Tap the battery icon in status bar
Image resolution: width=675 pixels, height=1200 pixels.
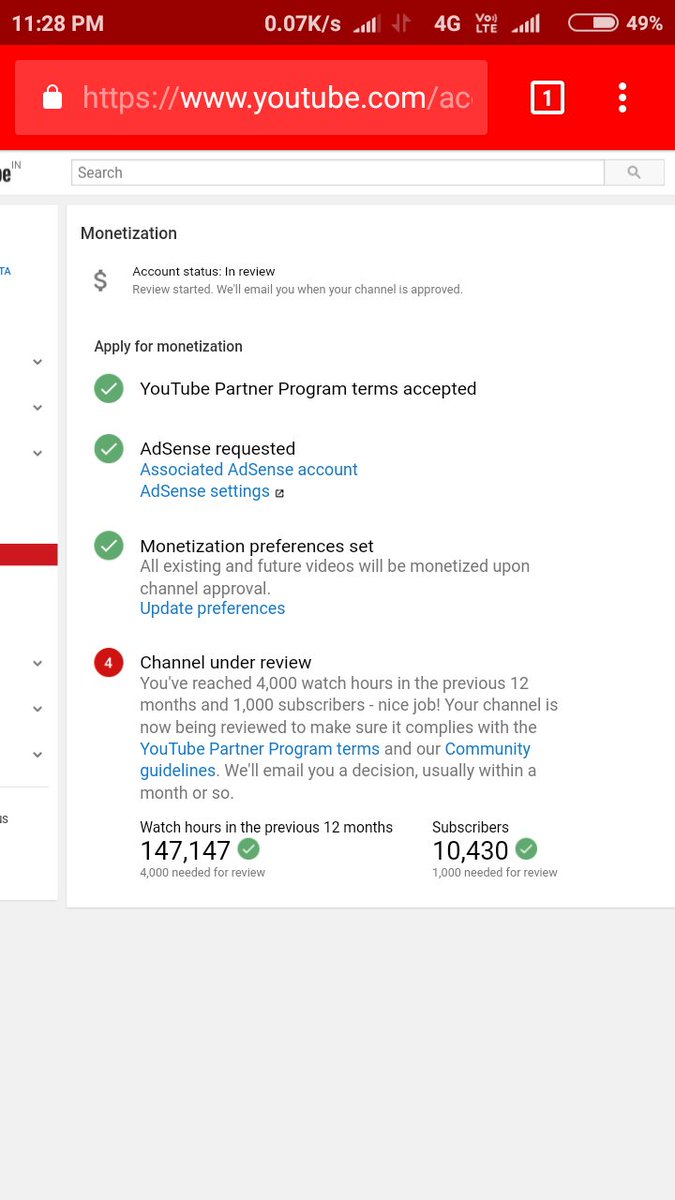pos(593,22)
